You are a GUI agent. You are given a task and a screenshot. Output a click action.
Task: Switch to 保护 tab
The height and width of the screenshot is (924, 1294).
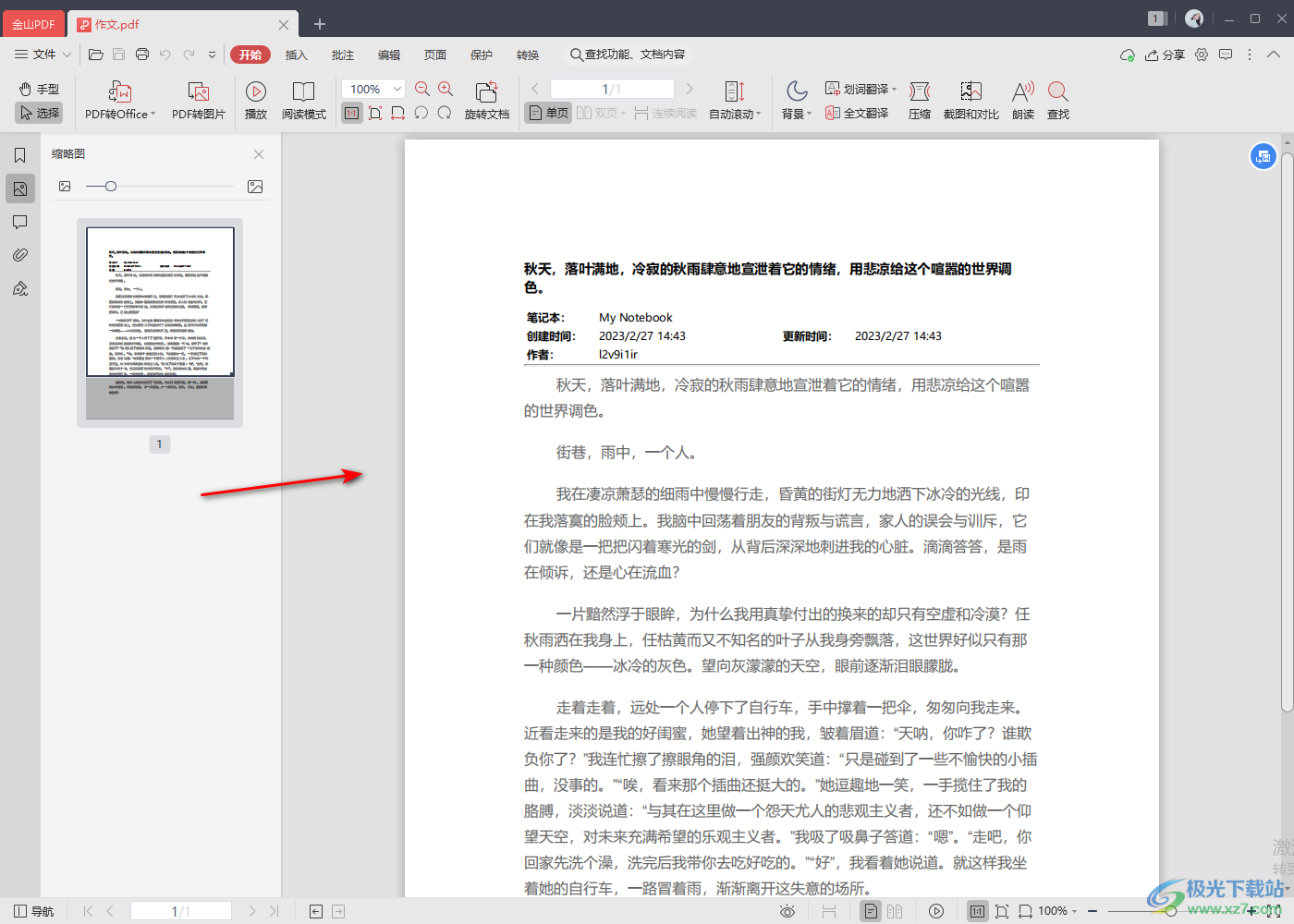click(482, 55)
